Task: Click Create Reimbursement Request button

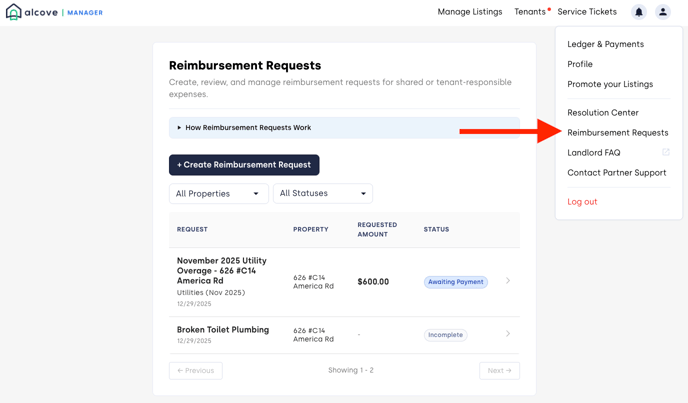Action: tap(244, 165)
